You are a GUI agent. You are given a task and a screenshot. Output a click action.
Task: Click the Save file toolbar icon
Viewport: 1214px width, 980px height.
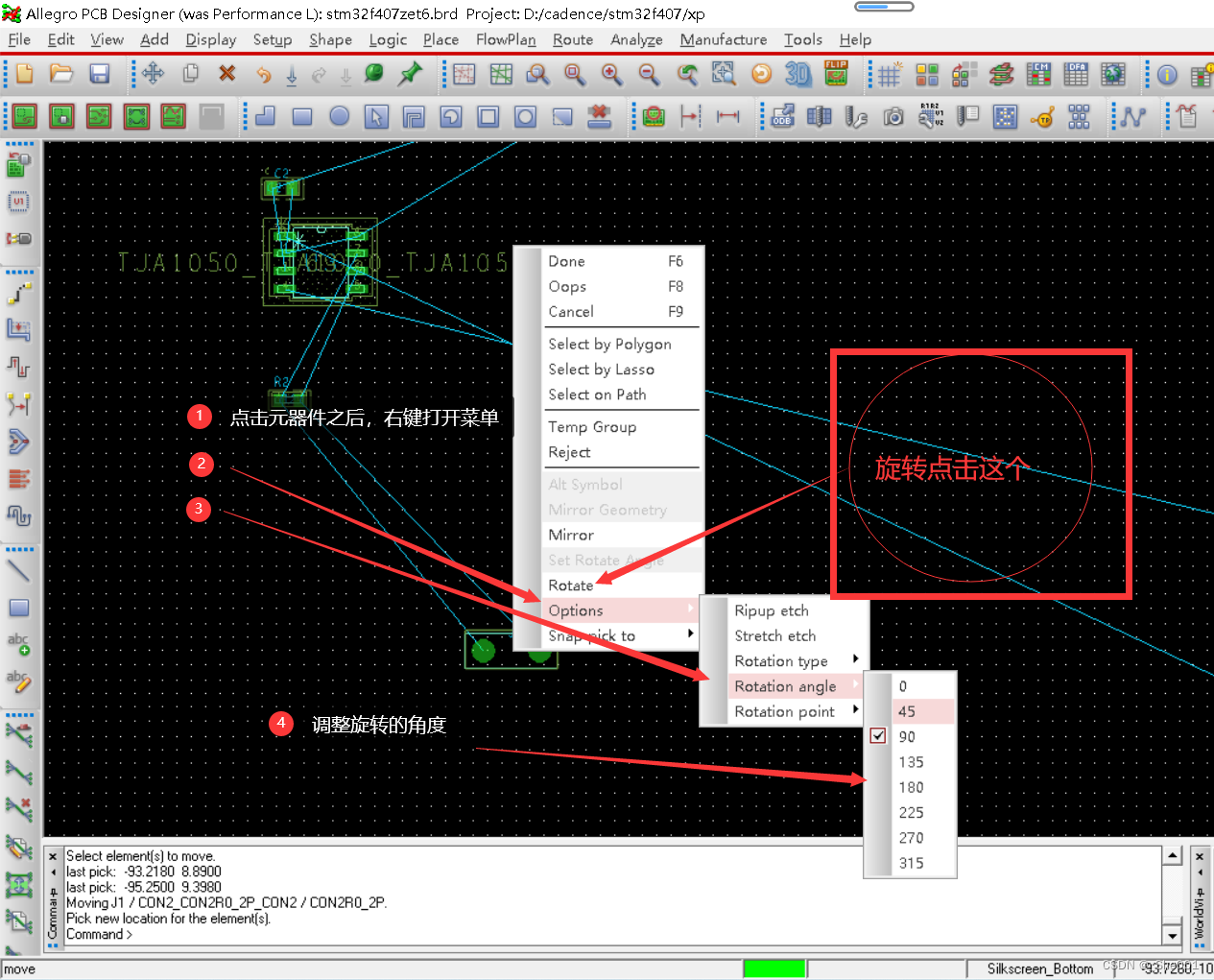coord(99,74)
